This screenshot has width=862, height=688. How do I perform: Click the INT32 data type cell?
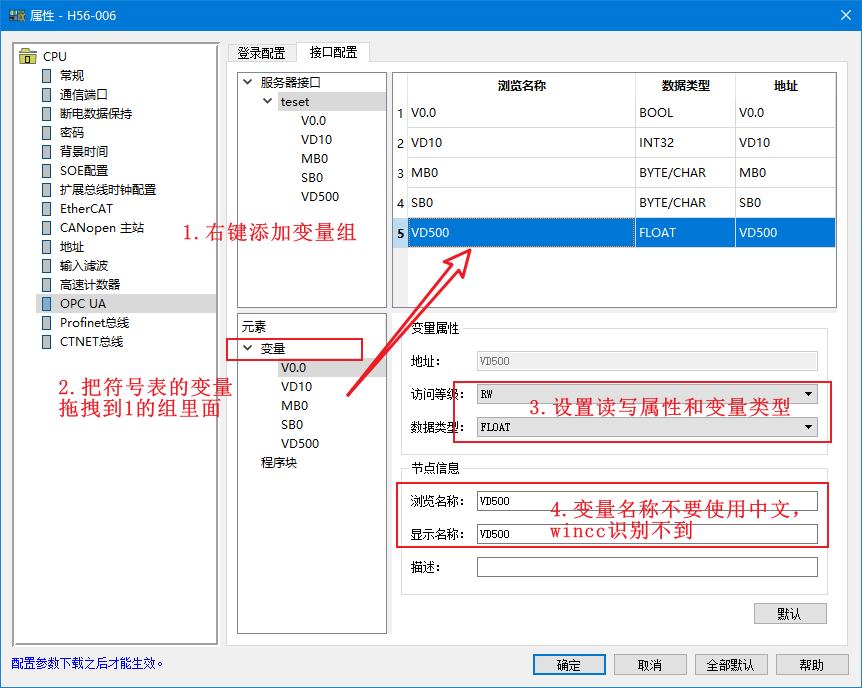pos(685,142)
